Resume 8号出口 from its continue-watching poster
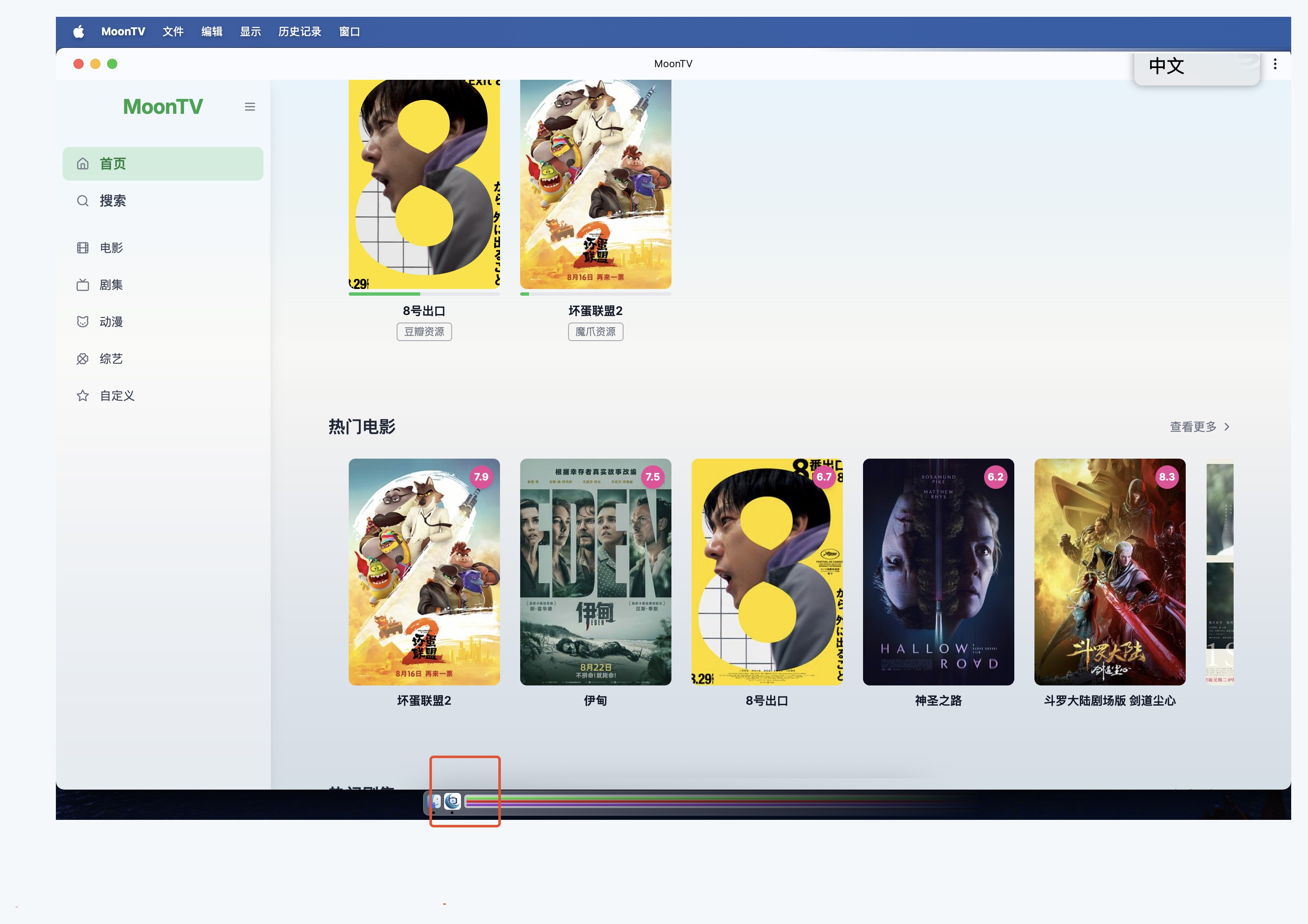The width and height of the screenshot is (1308, 924). (424, 184)
